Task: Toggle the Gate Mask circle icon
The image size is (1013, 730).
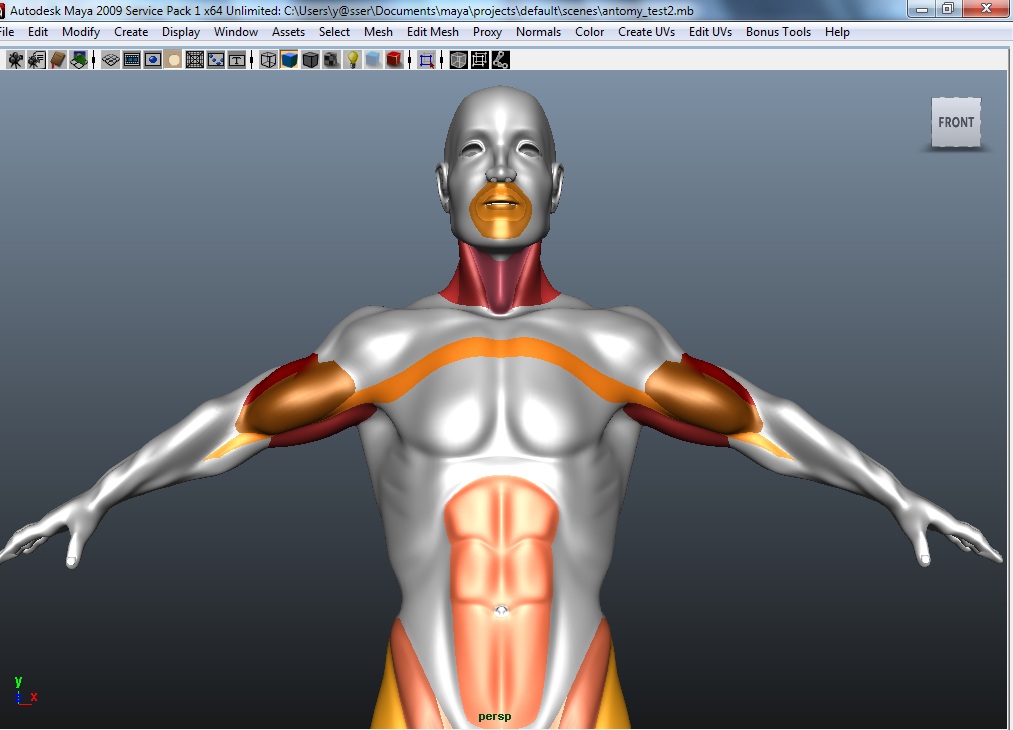Action: click(173, 60)
